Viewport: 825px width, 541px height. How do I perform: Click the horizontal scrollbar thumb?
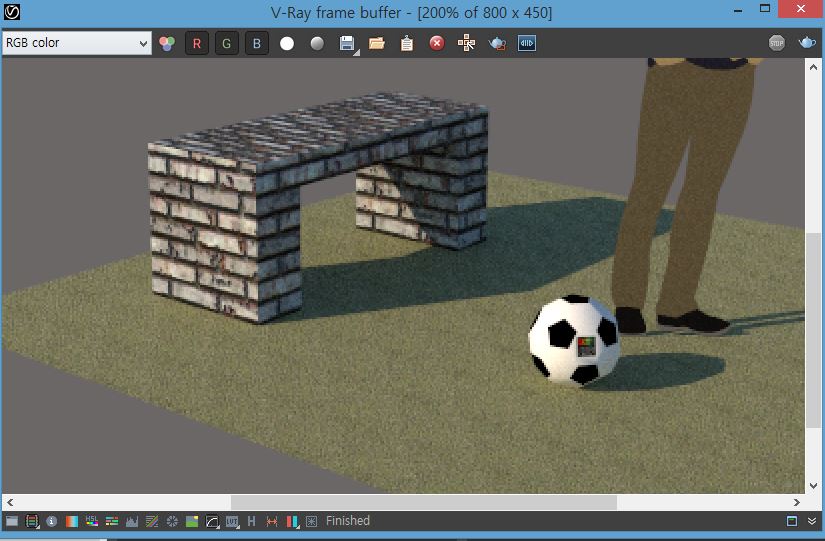coord(424,503)
